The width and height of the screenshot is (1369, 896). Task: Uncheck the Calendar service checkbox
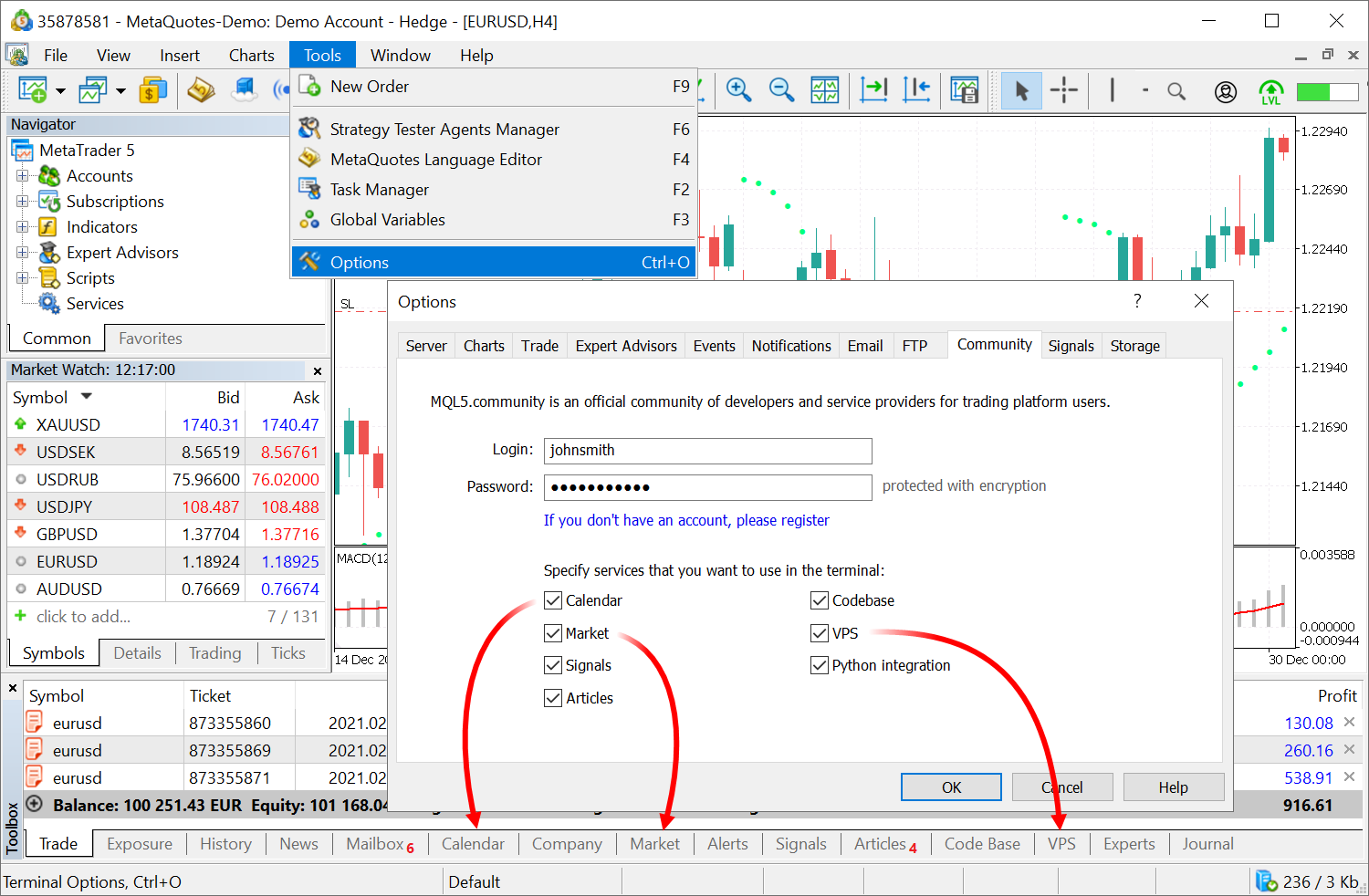click(x=552, y=600)
